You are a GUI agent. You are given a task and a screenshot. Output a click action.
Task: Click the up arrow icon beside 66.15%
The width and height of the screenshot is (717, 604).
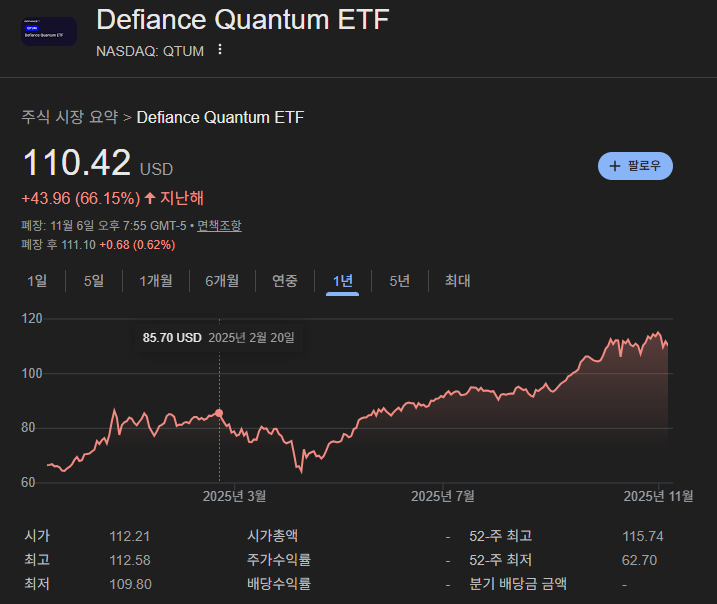click(150, 198)
